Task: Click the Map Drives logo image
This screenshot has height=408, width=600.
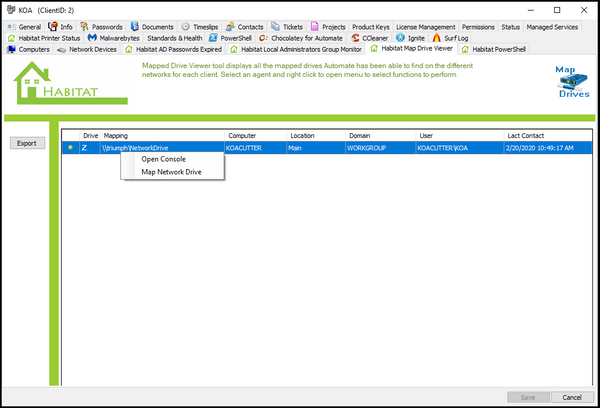Action: 572,82
